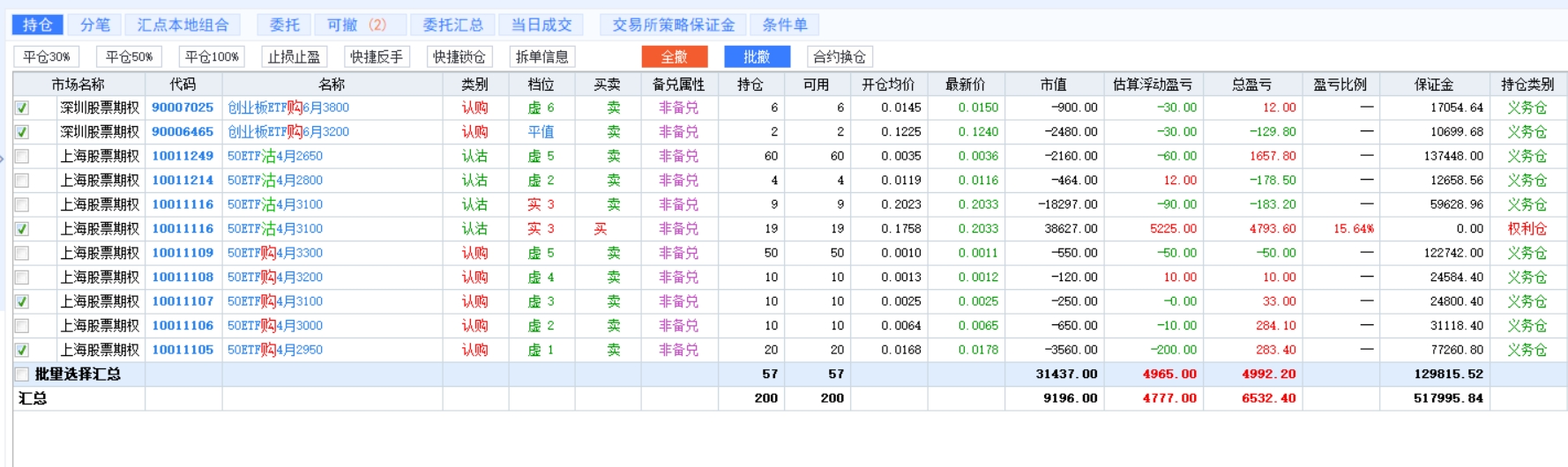Open the 委托汇总 tab
The width and height of the screenshot is (1568, 467).
pos(452,25)
